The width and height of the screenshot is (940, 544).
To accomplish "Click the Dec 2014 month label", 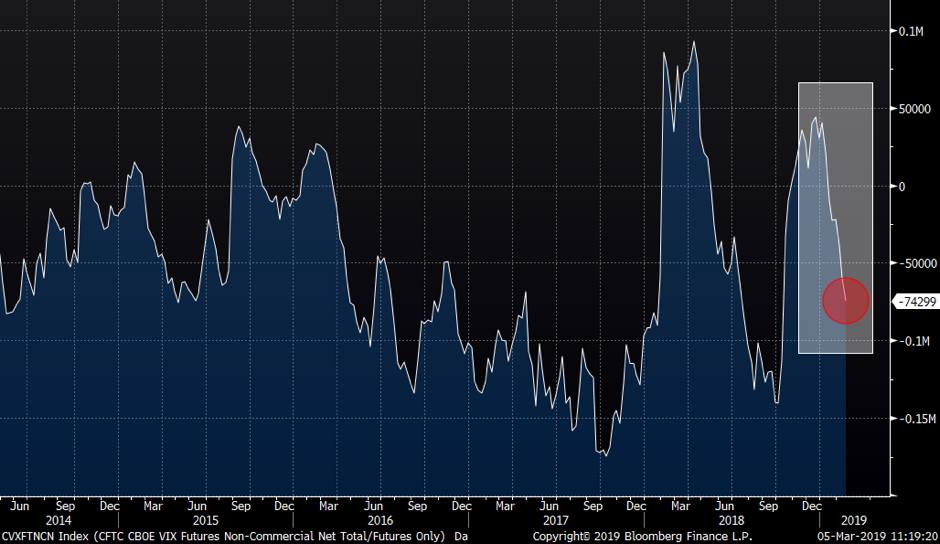I will [x=110, y=506].
